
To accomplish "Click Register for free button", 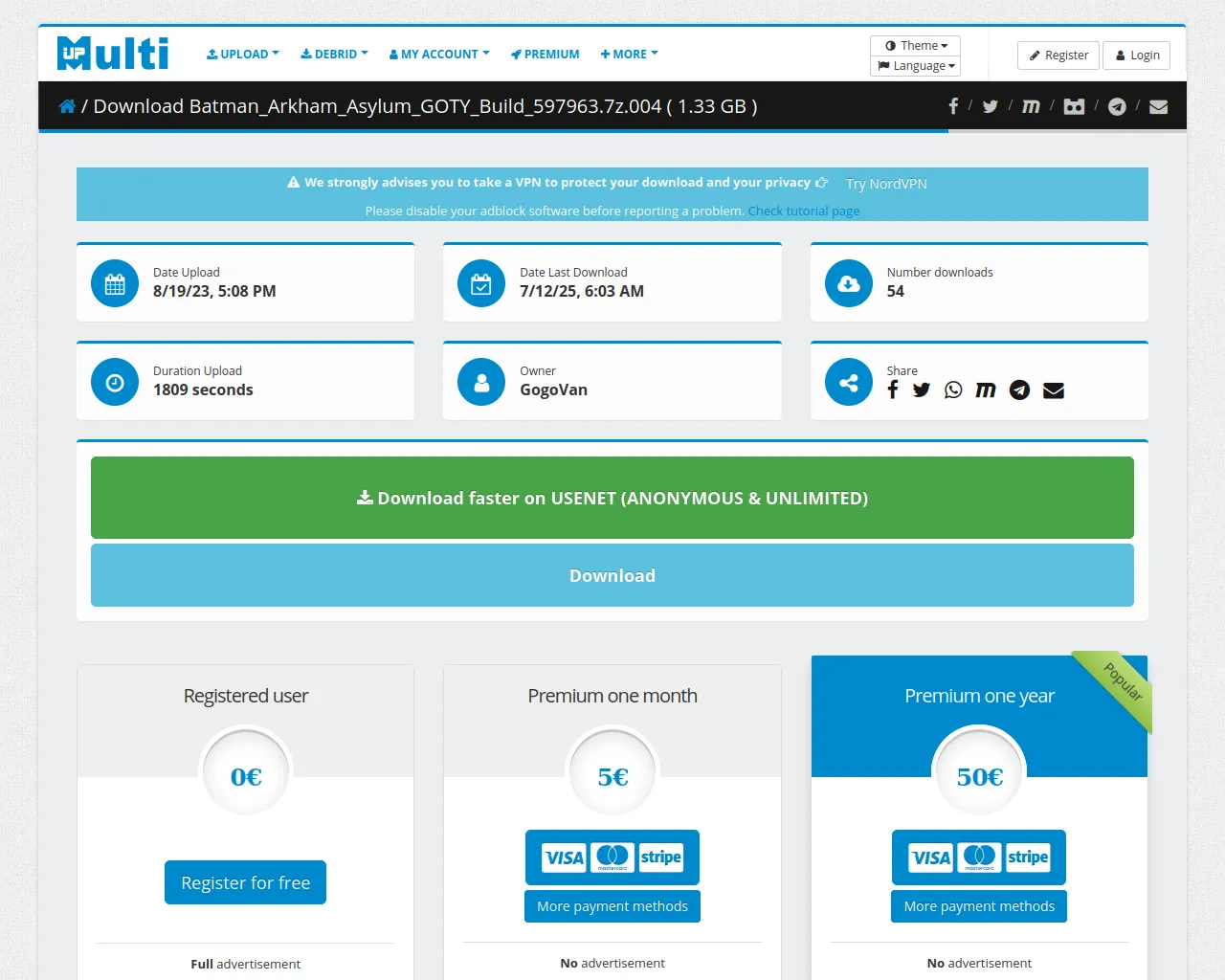I will (x=246, y=882).
